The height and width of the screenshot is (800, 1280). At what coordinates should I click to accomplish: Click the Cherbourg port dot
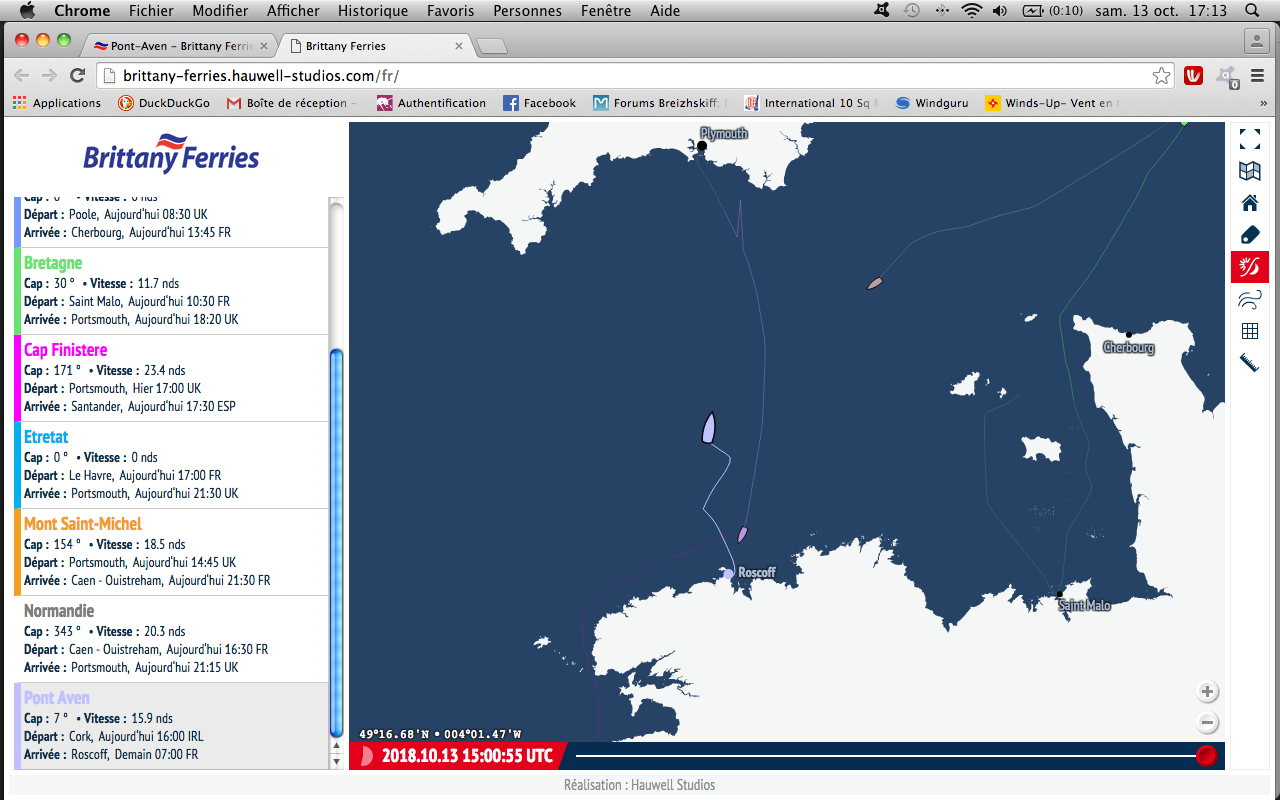coord(1129,335)
